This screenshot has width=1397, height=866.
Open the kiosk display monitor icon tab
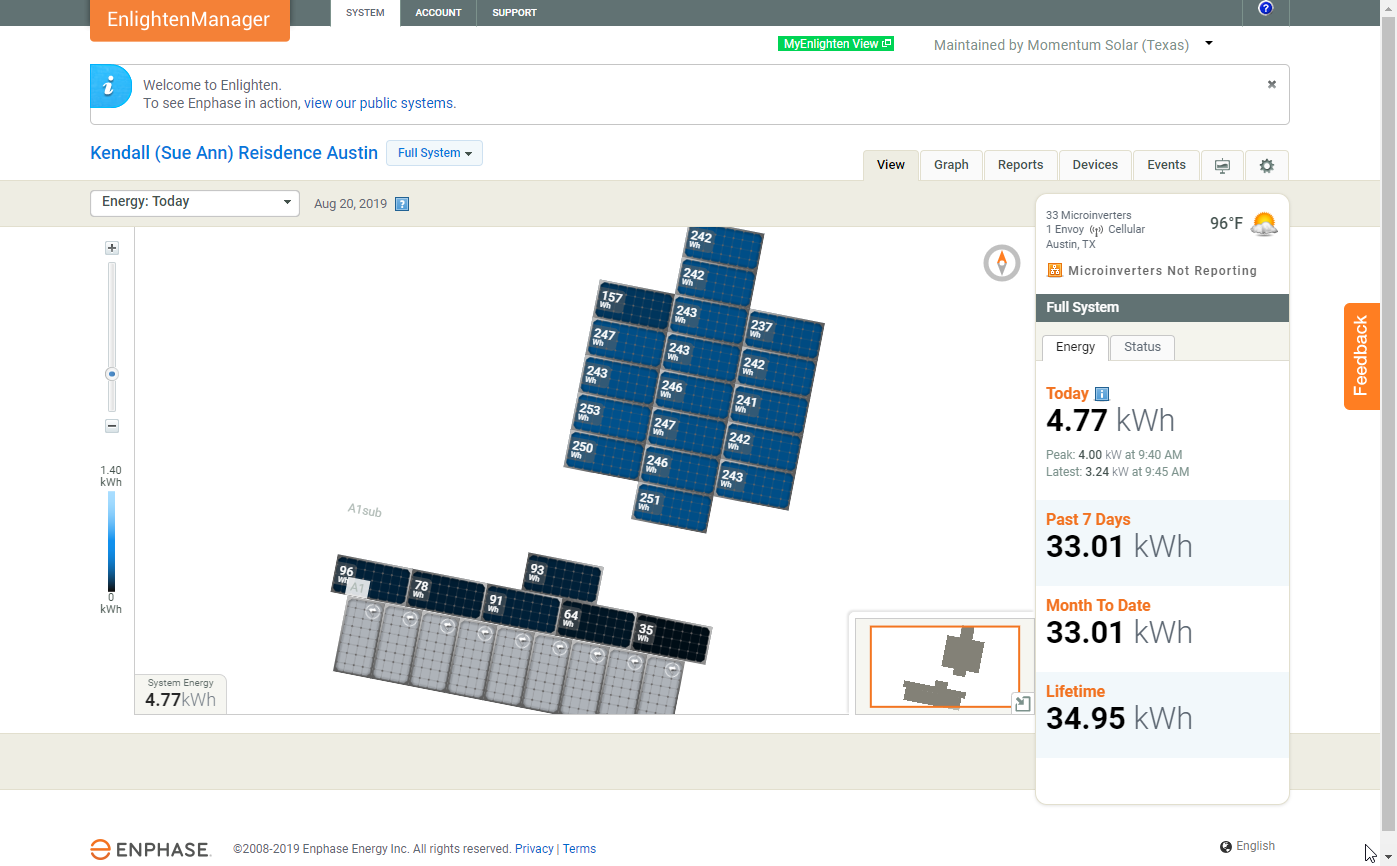tap(1221, 166)
